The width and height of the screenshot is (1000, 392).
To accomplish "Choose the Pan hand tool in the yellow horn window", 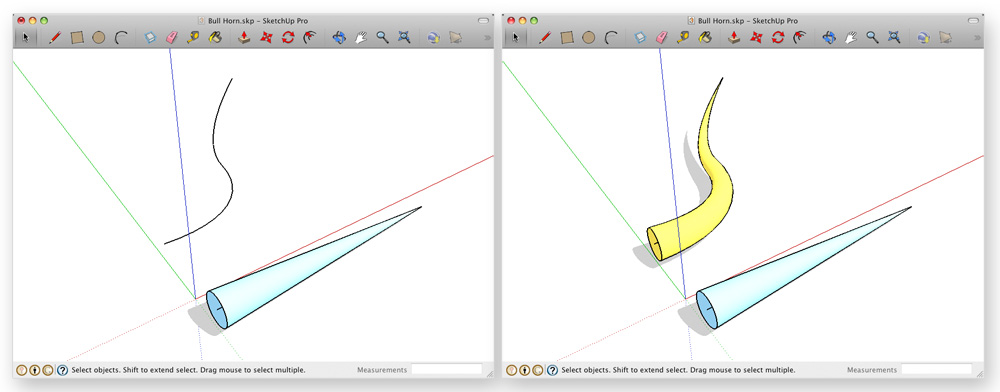I will pos(850,38).
